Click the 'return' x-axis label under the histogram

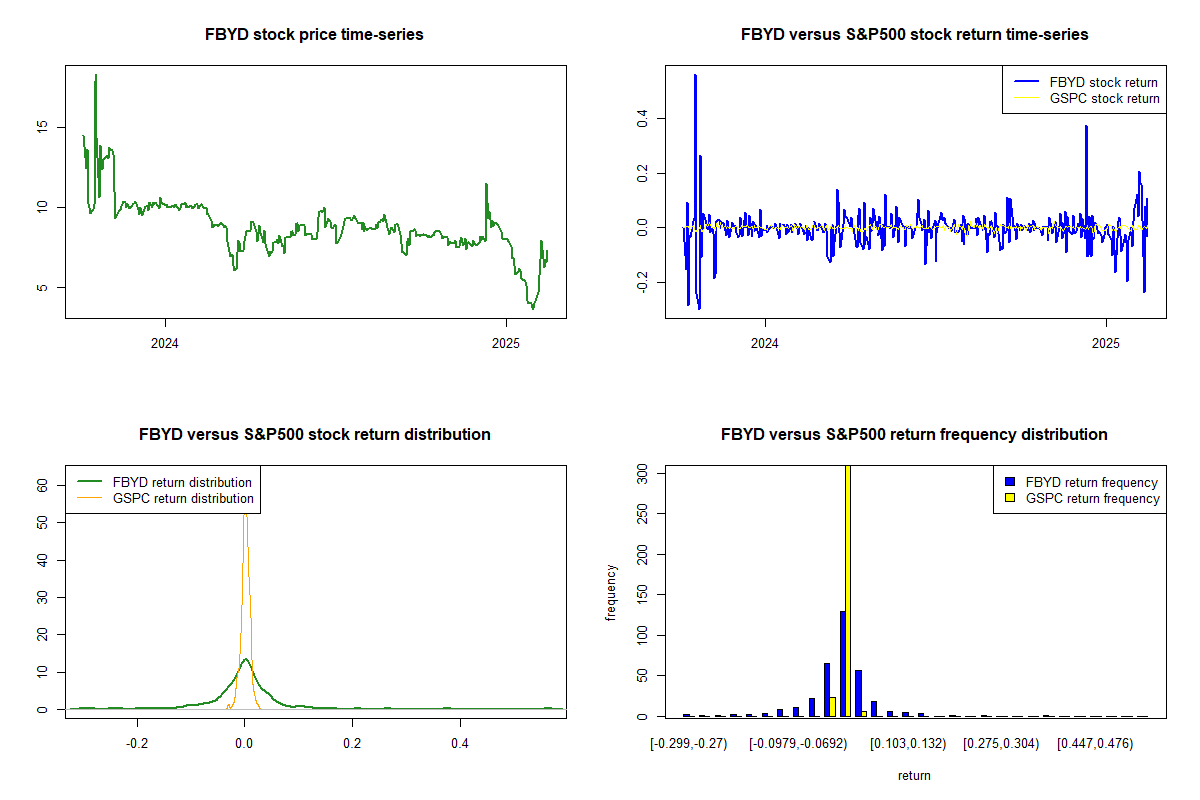(914, 775)
